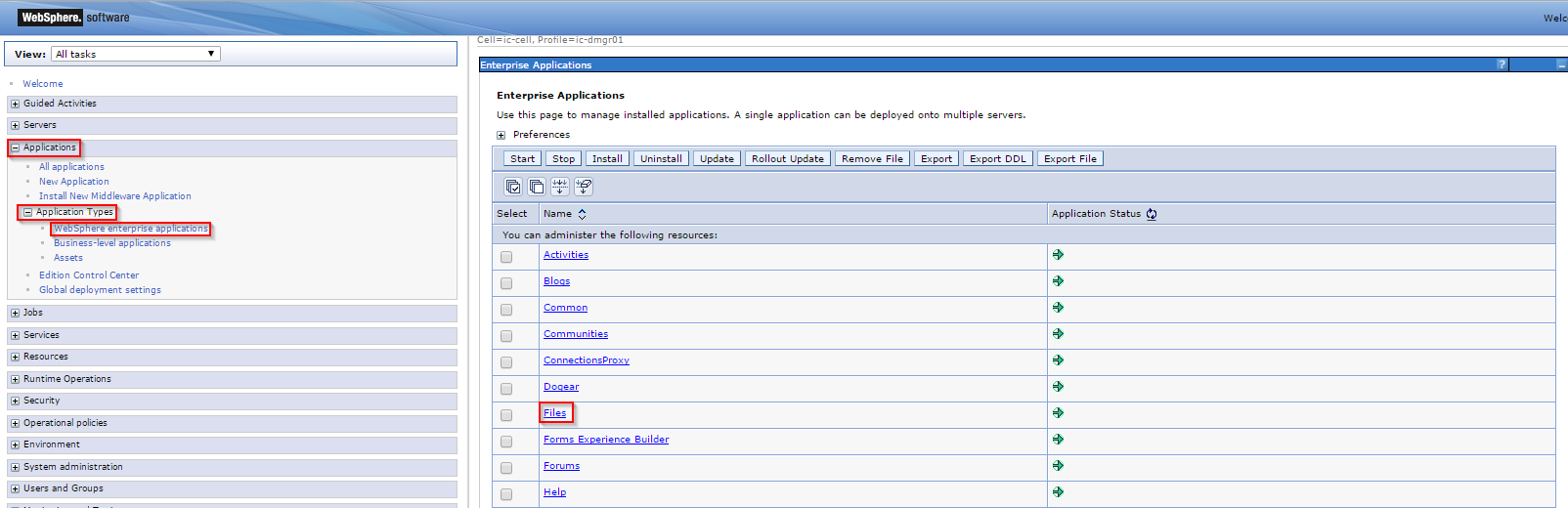Open WebSphere enterprise applications
The width and height of the screenshot is (1568, 508).
tap(131, 229)
